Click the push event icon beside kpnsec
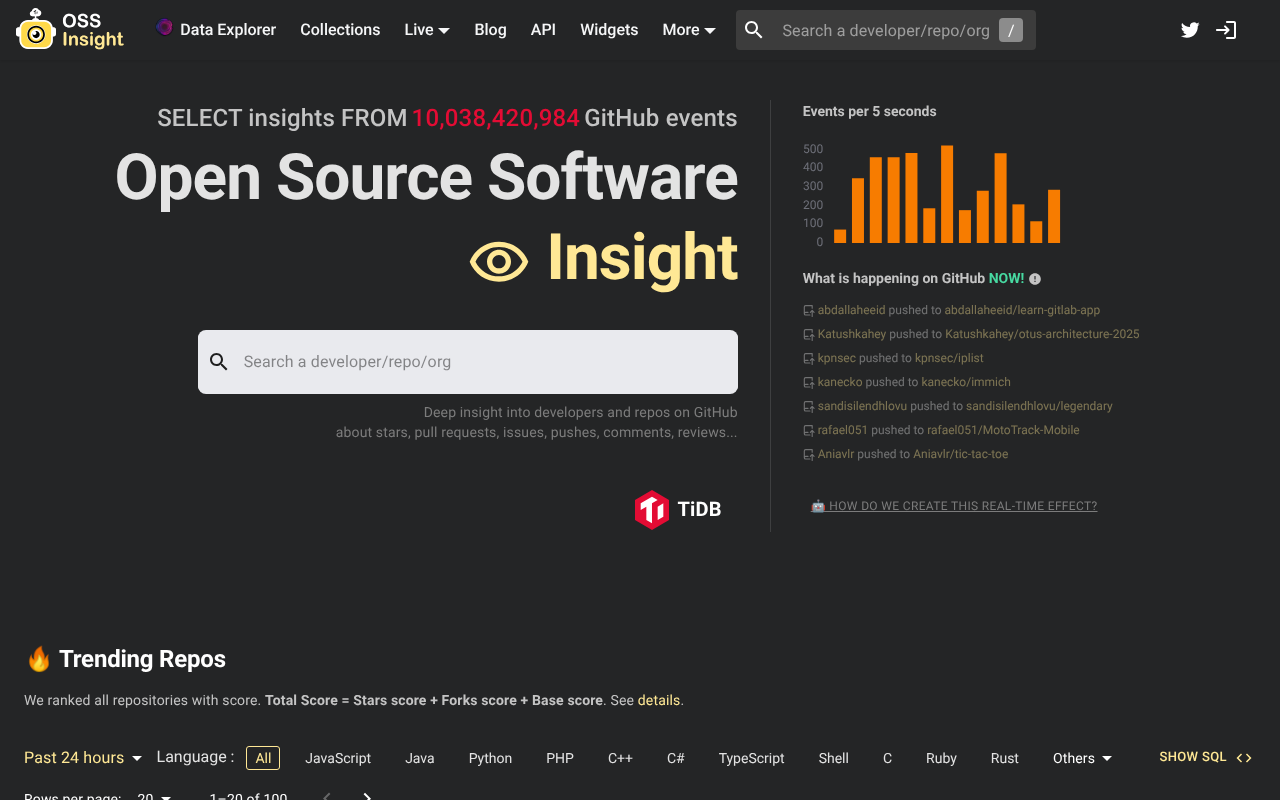Viewport: 1280px width, 800px height. click(807, 358)
